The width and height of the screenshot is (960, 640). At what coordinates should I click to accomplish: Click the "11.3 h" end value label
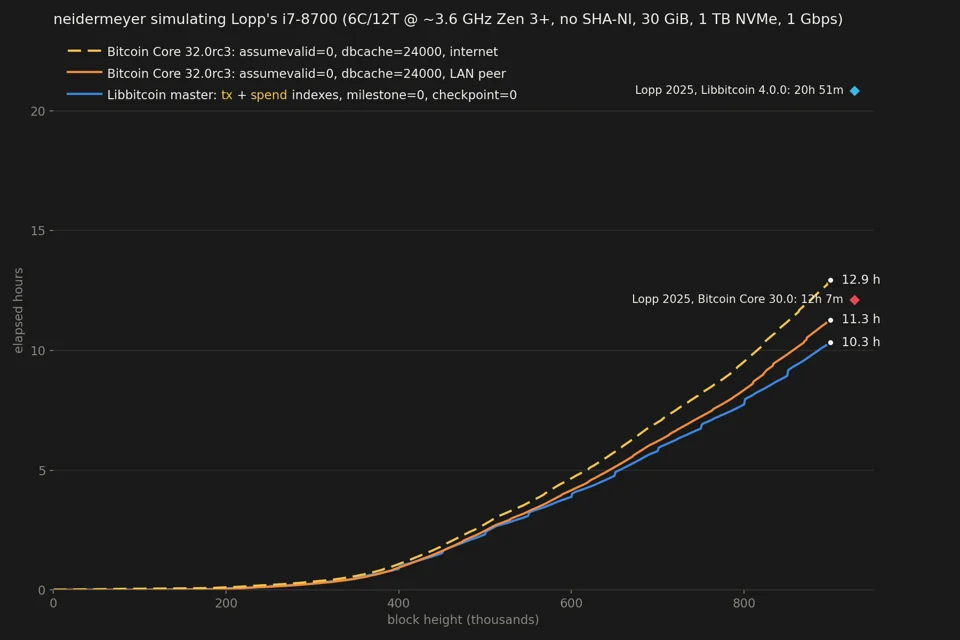[x=861, y=319]
